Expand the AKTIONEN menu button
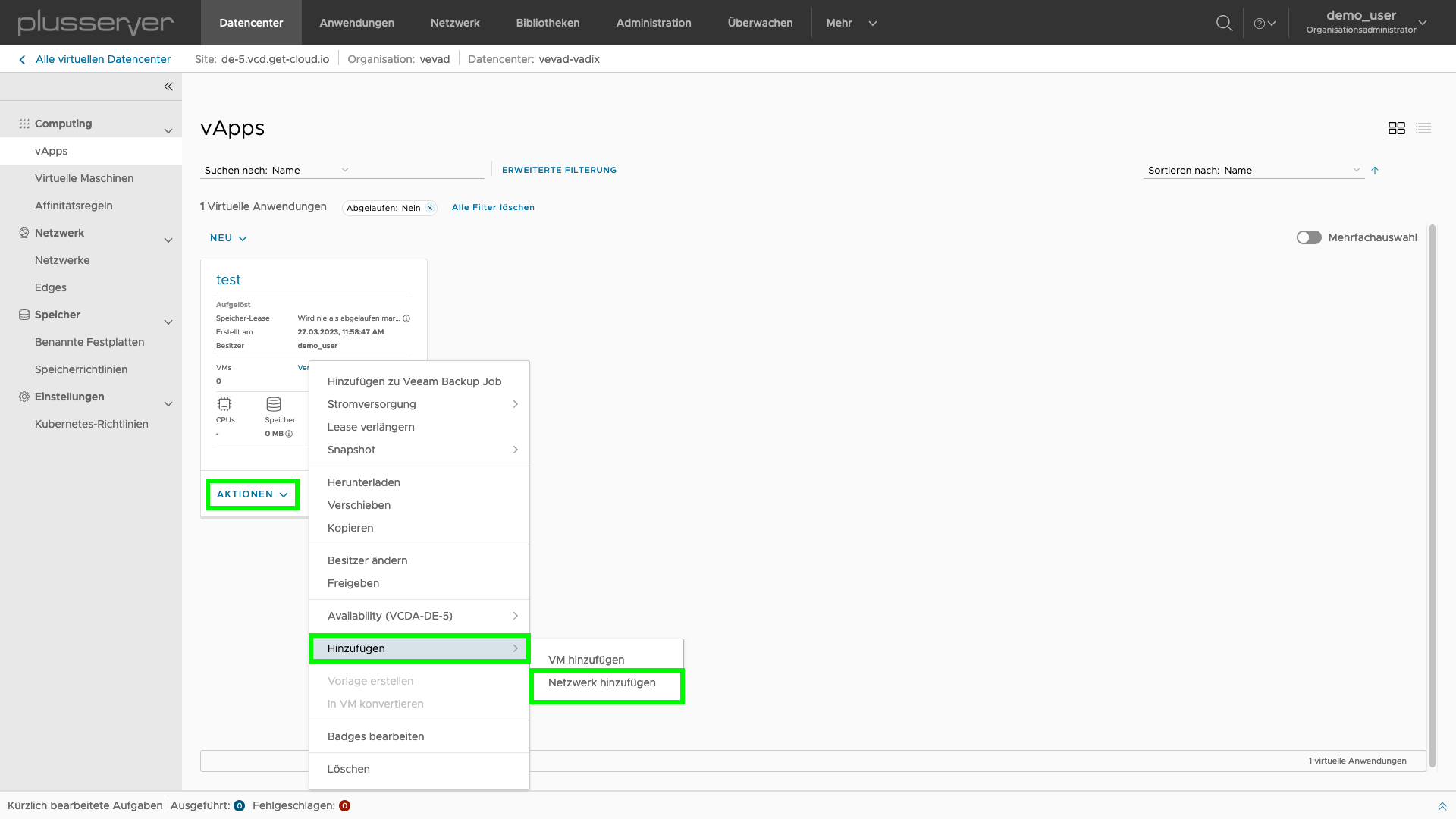The width and height of the screenshot is (1456, 819). pos(252,494)
